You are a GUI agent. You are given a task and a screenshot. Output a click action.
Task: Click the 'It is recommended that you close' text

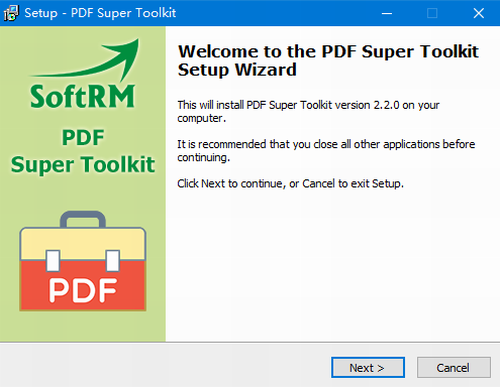click(x=326, y=150)
